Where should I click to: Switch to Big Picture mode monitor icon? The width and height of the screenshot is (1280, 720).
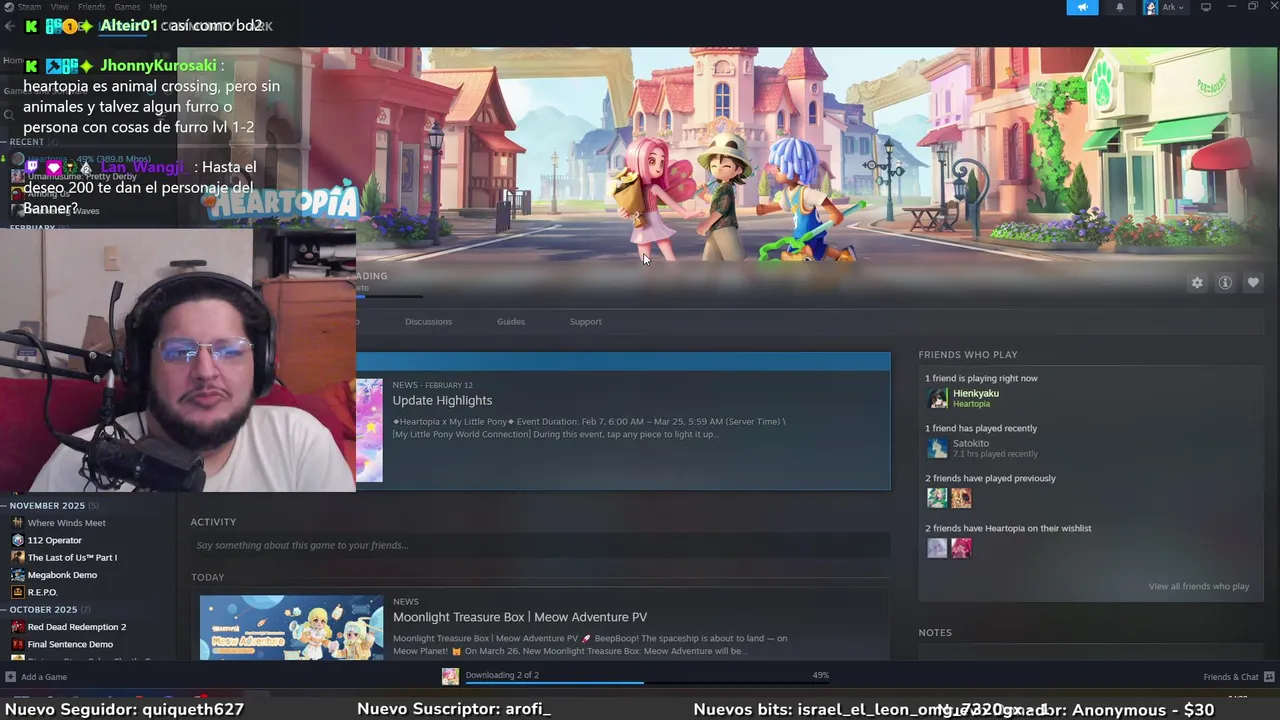click(1206, 7)
